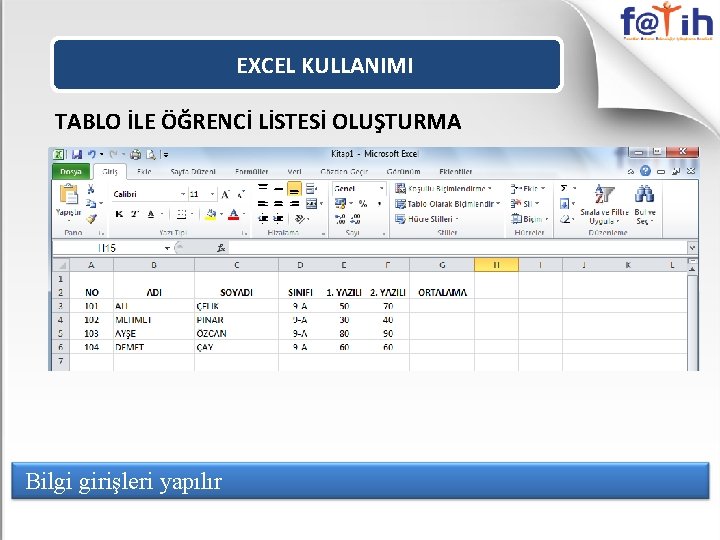Click the Save icon in quick access toolbar

pyautogui.click(x=77, y=154)
